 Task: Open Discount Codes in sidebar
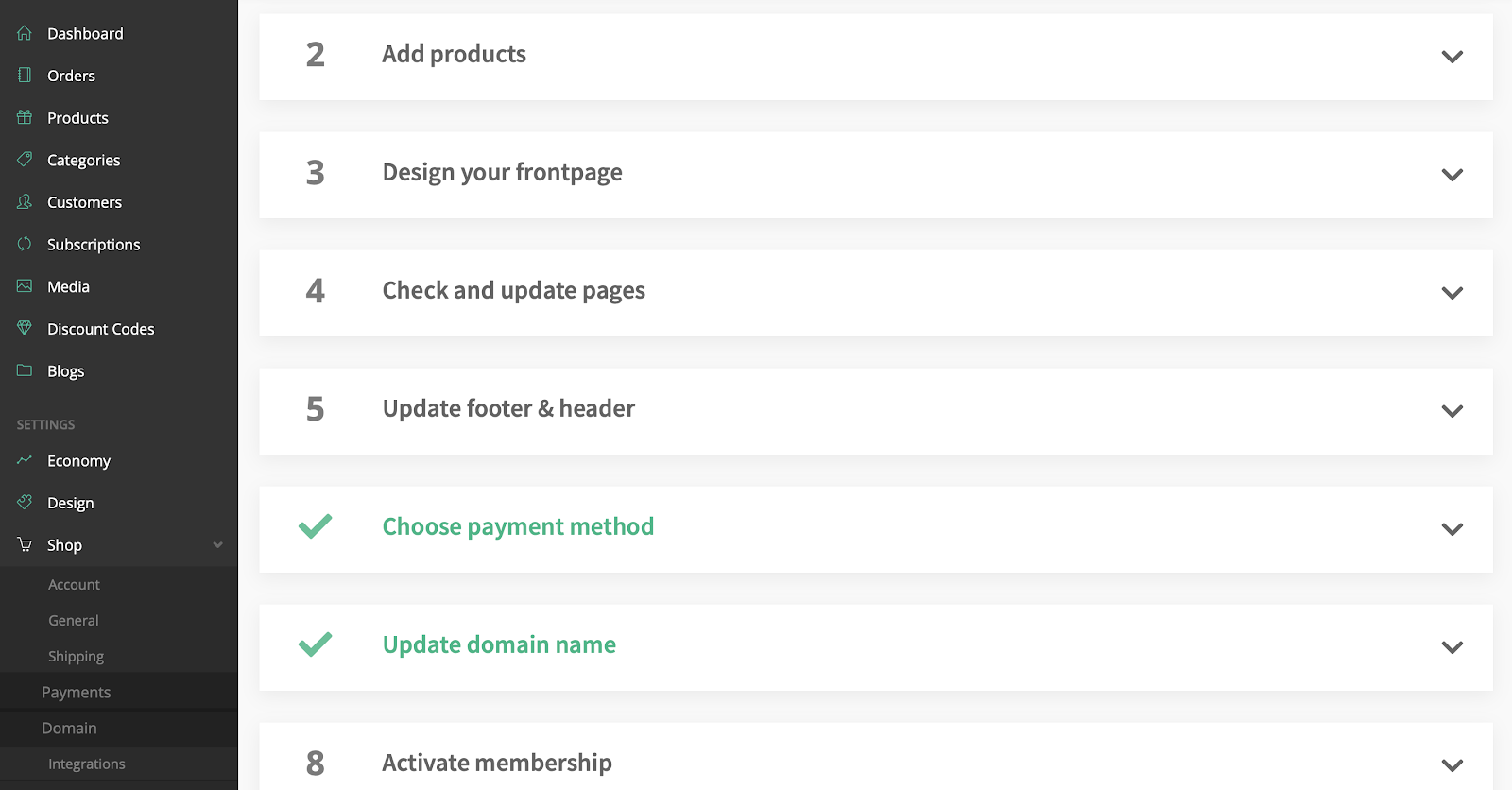point(100,329)
